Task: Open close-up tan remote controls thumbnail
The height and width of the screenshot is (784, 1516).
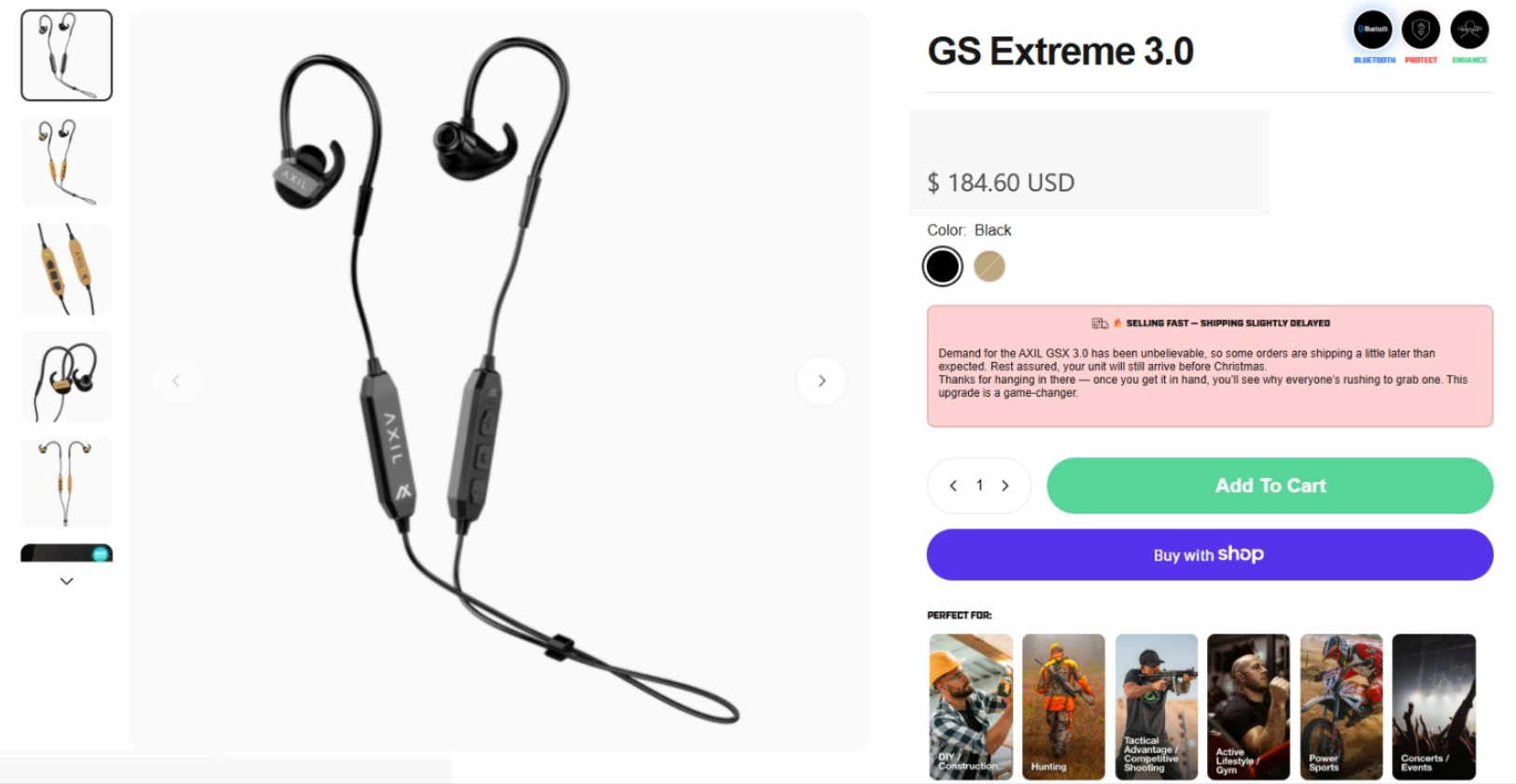Action: 66,269
